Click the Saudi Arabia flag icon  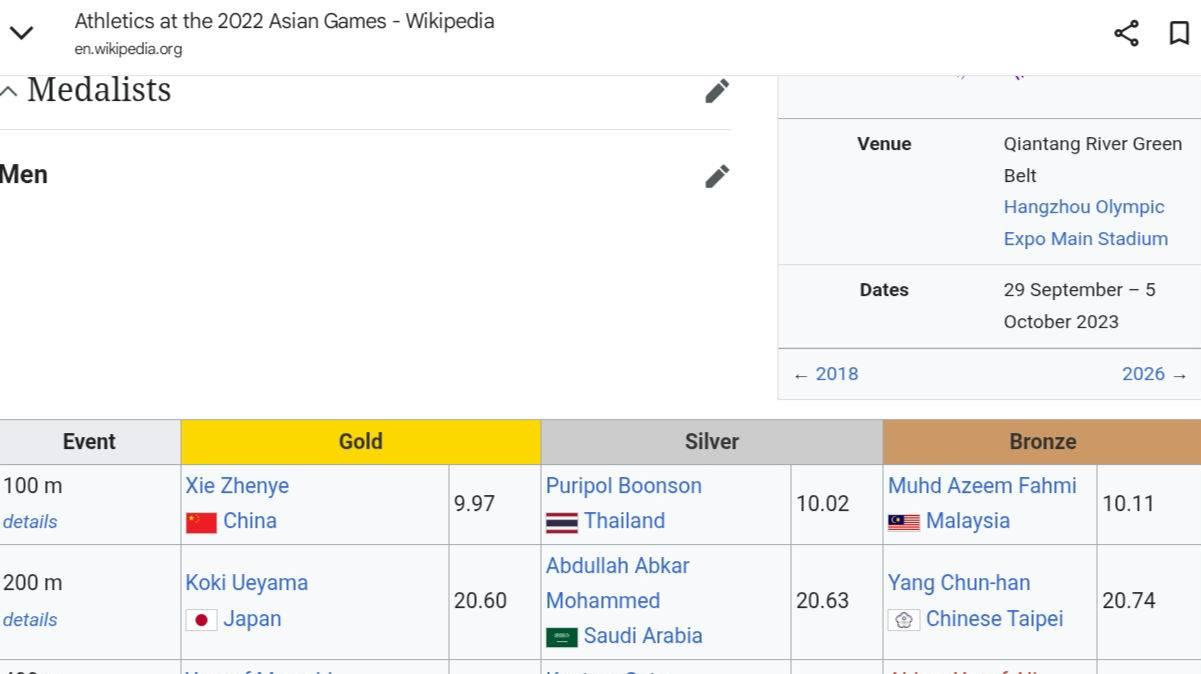click(562, 637)
